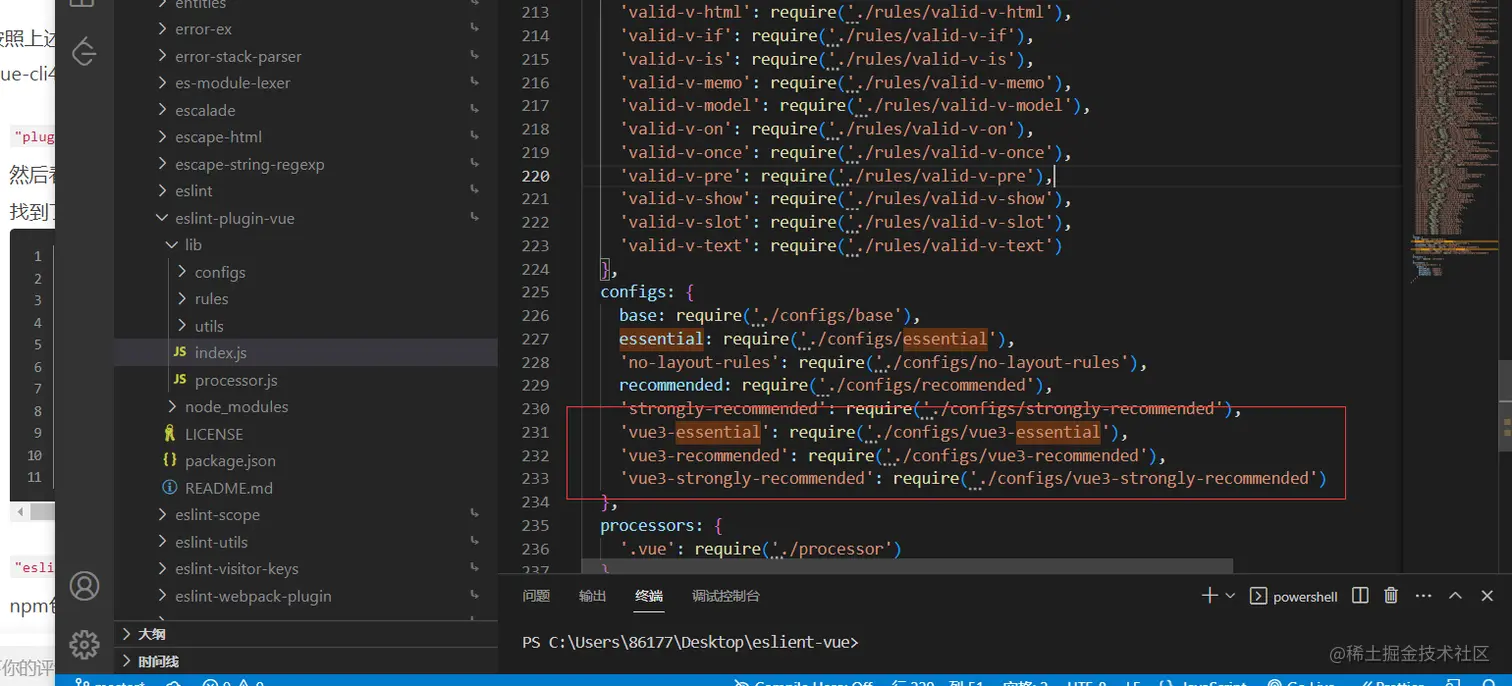Maximize the panel with the up chevron
This screenshot has width=1512, height=686.
(1455, 595)
